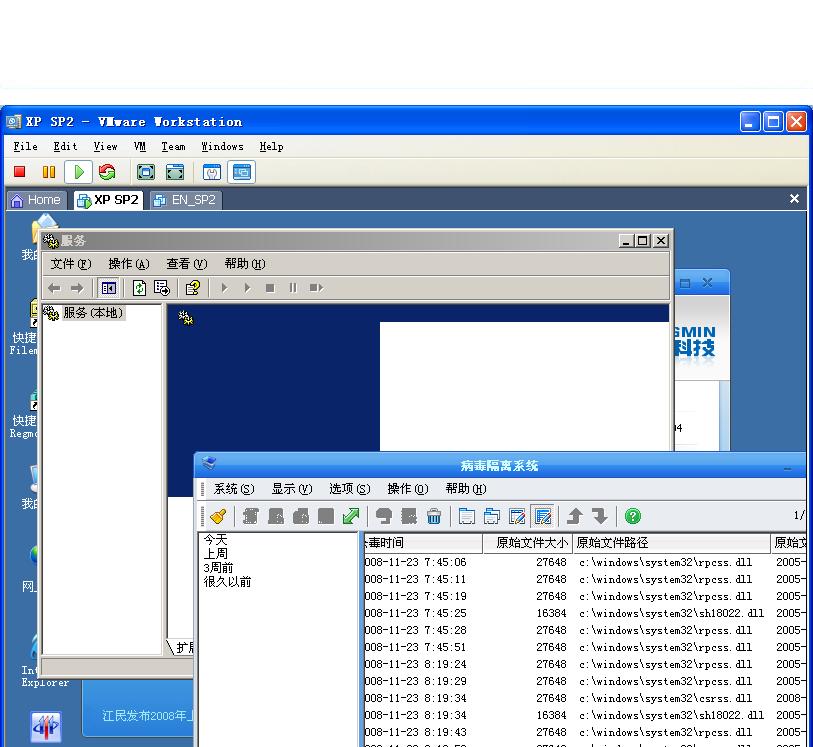Reset the virtual machine using the reset icon

pyautogui.click(x=107, y=172)
